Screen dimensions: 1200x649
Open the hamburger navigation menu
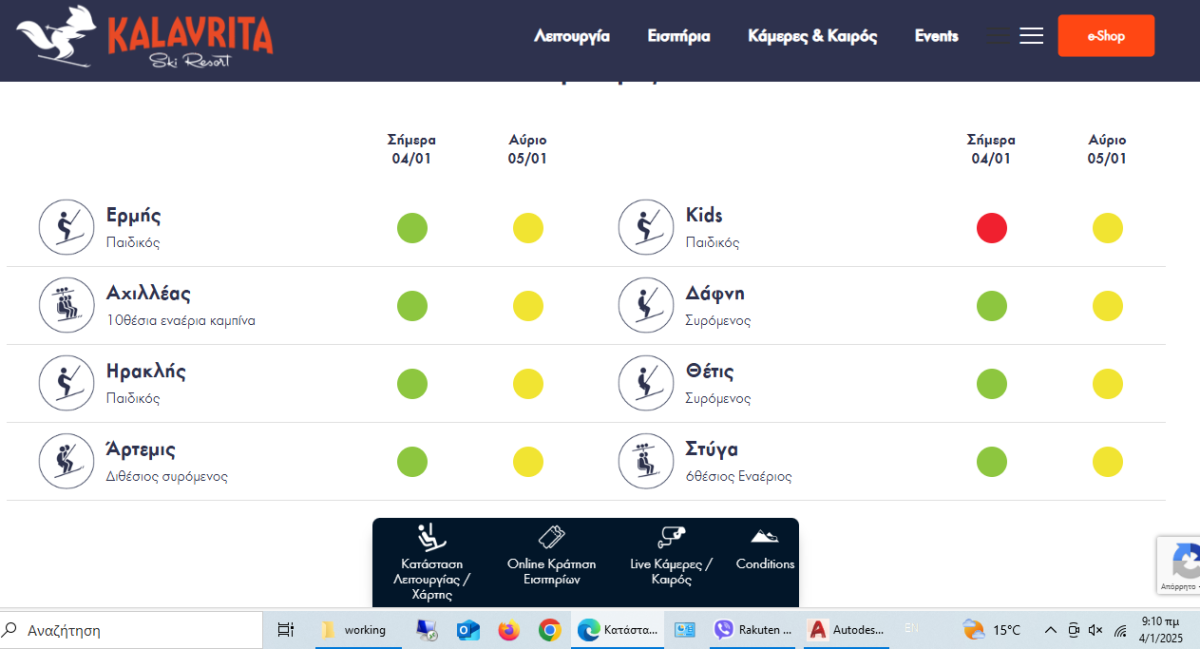(1031, 36)
